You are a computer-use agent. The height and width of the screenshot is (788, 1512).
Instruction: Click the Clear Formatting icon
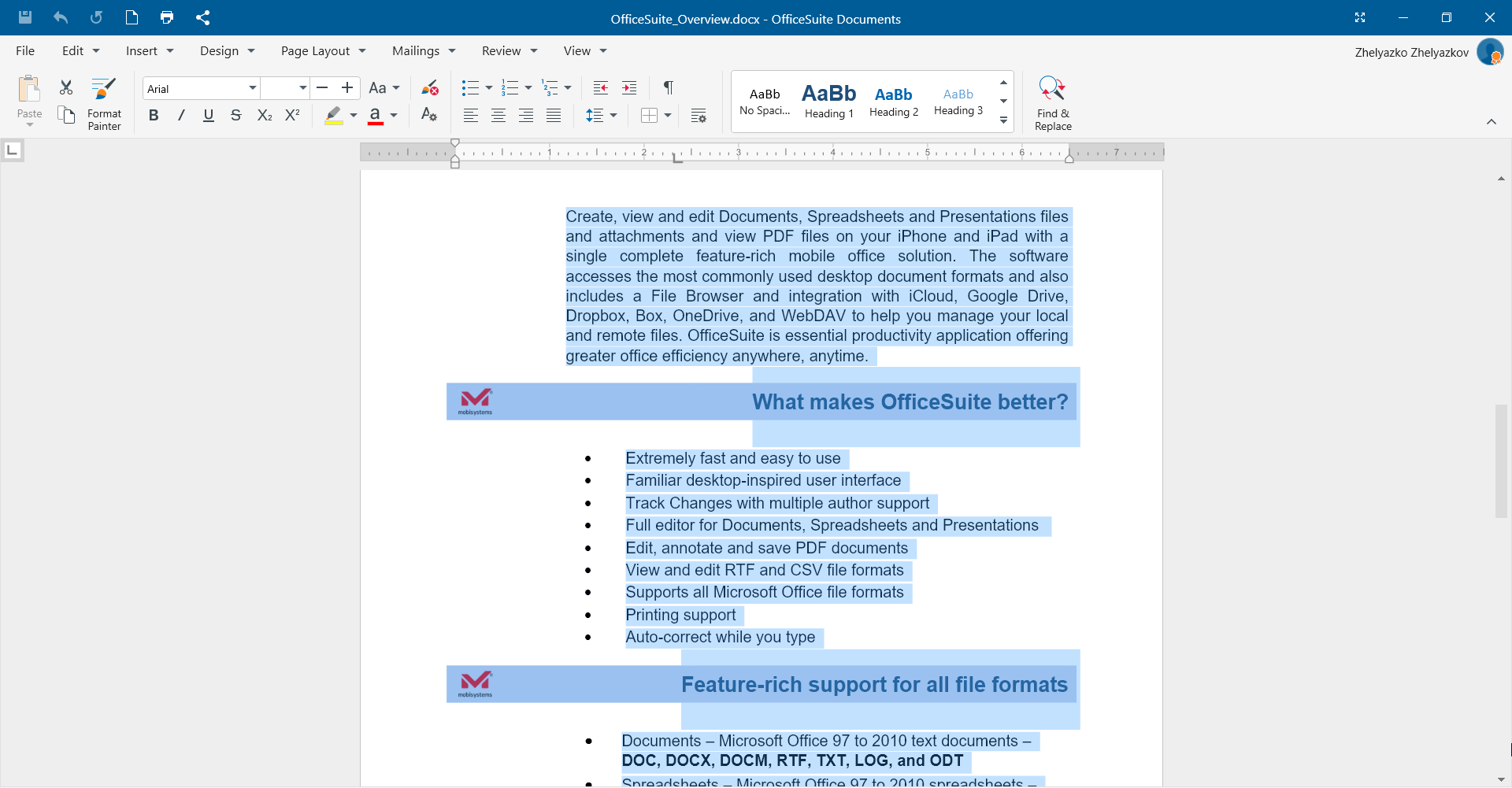tap(429, 87)
